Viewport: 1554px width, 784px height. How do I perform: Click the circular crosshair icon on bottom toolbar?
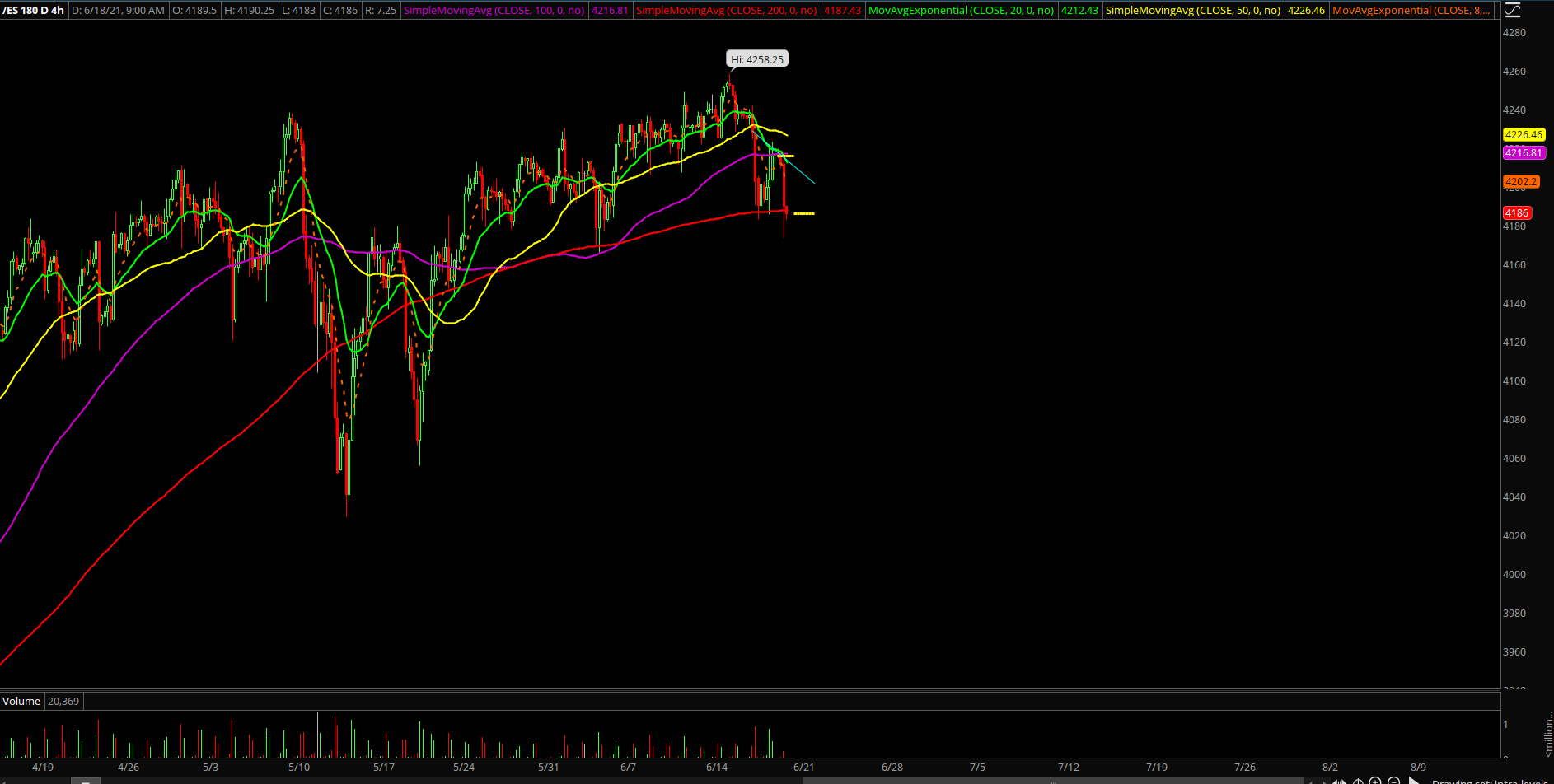coord(1359,781)
